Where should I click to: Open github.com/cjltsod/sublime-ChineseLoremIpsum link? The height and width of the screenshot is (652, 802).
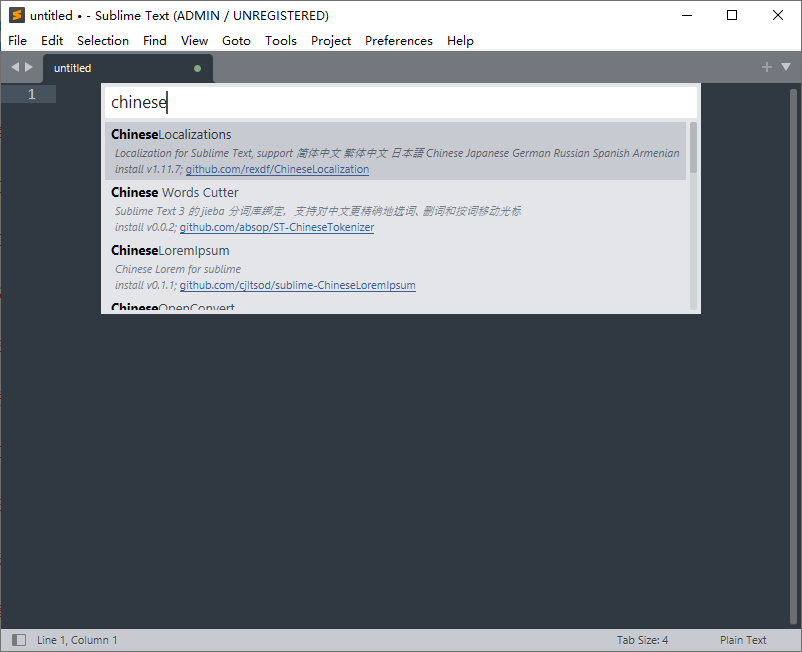298,285
